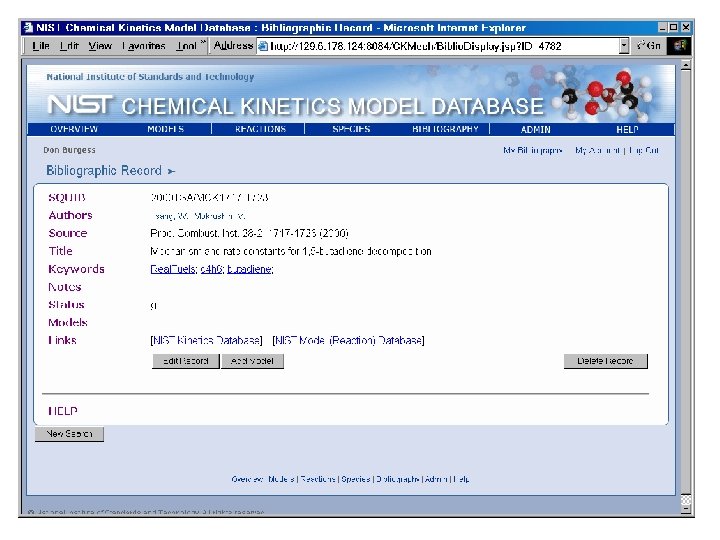Click the Authors value text

(x=199, y=216)
